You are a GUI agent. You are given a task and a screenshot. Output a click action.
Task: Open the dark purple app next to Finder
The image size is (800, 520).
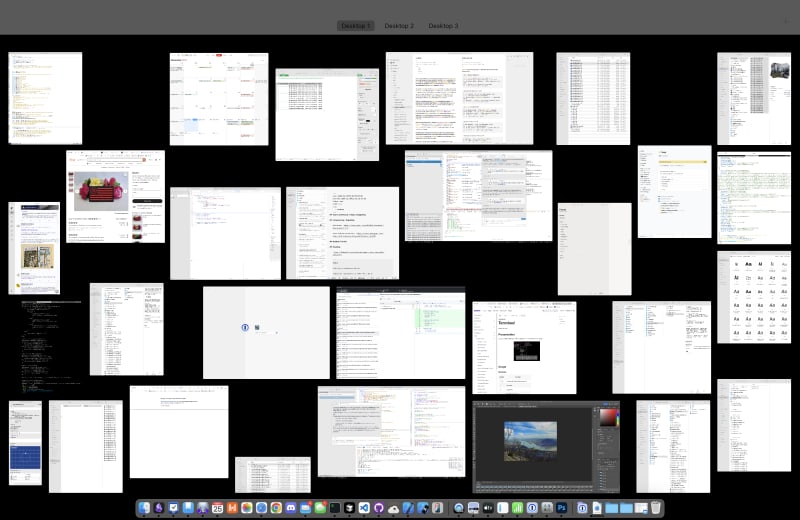(158, 508)
